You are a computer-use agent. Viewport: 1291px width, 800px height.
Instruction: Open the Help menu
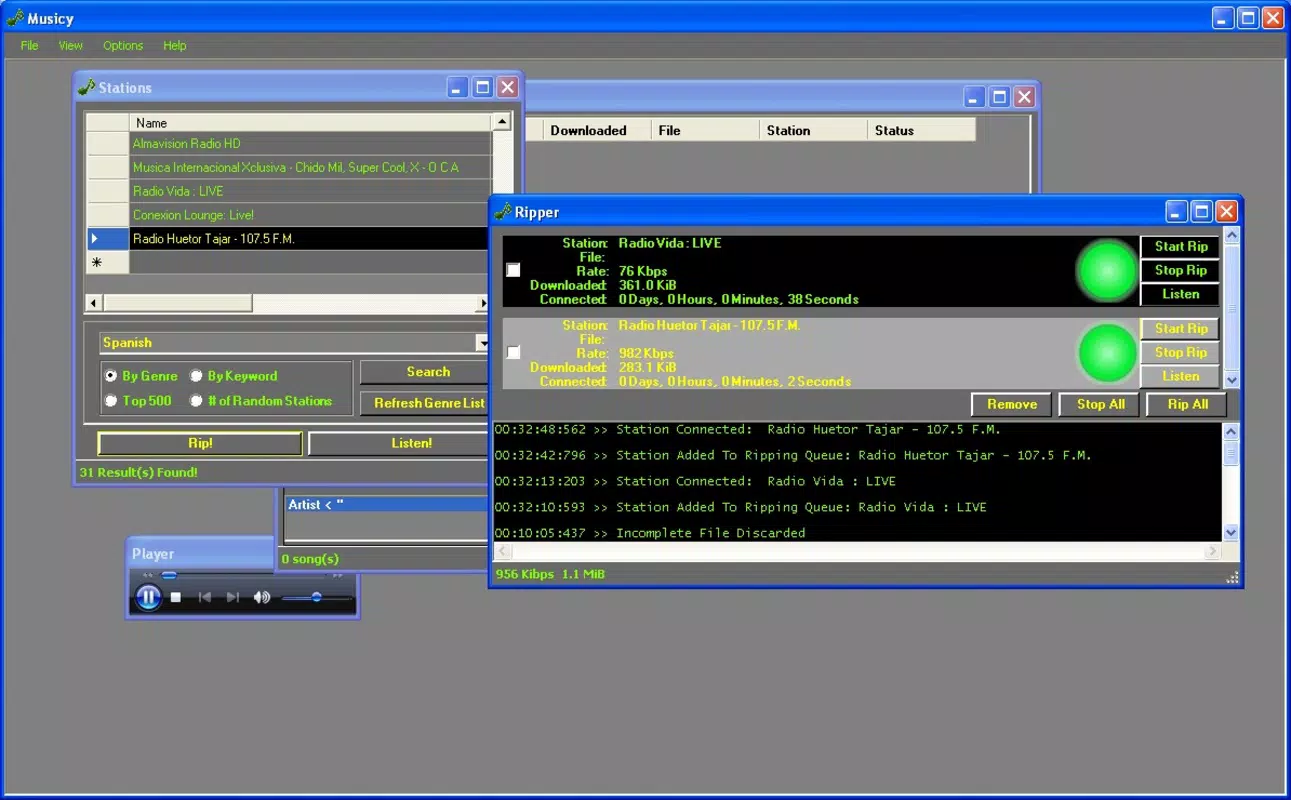(175, 45)
